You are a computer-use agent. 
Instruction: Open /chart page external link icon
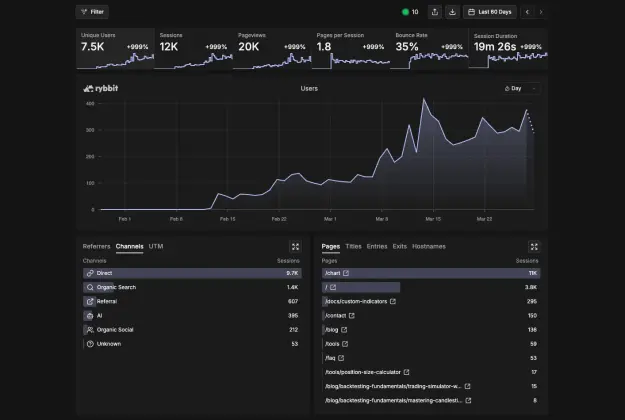[346, 273]
